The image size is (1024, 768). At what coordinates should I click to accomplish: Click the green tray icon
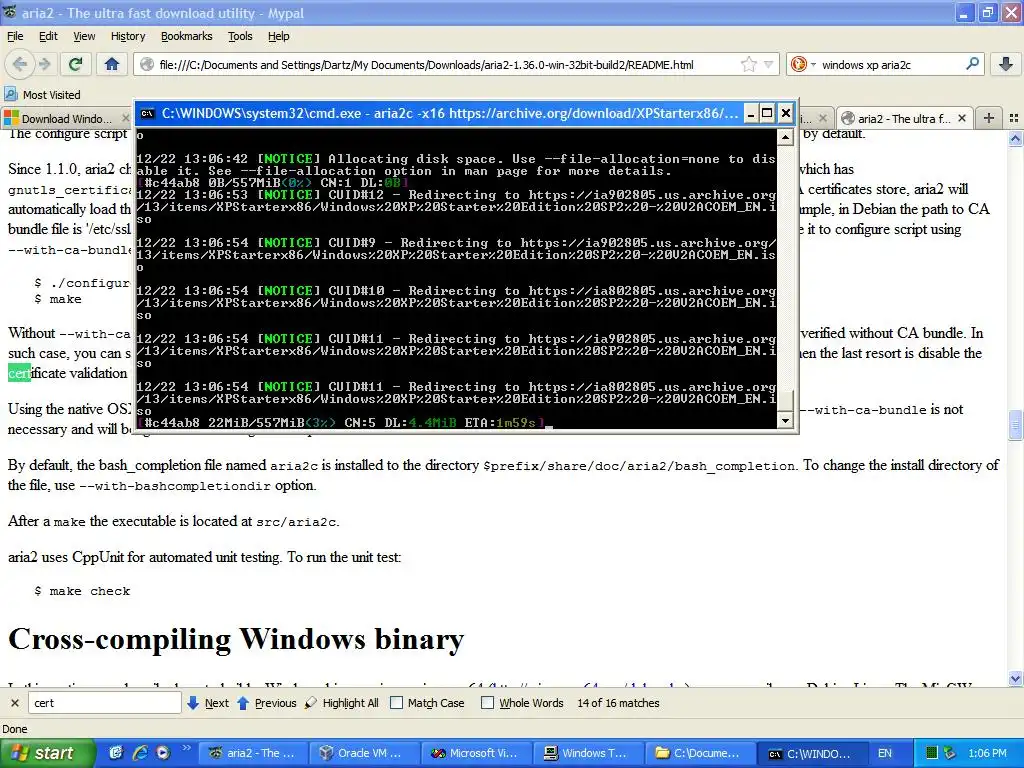pyautogui.click(x=932, y=753)
